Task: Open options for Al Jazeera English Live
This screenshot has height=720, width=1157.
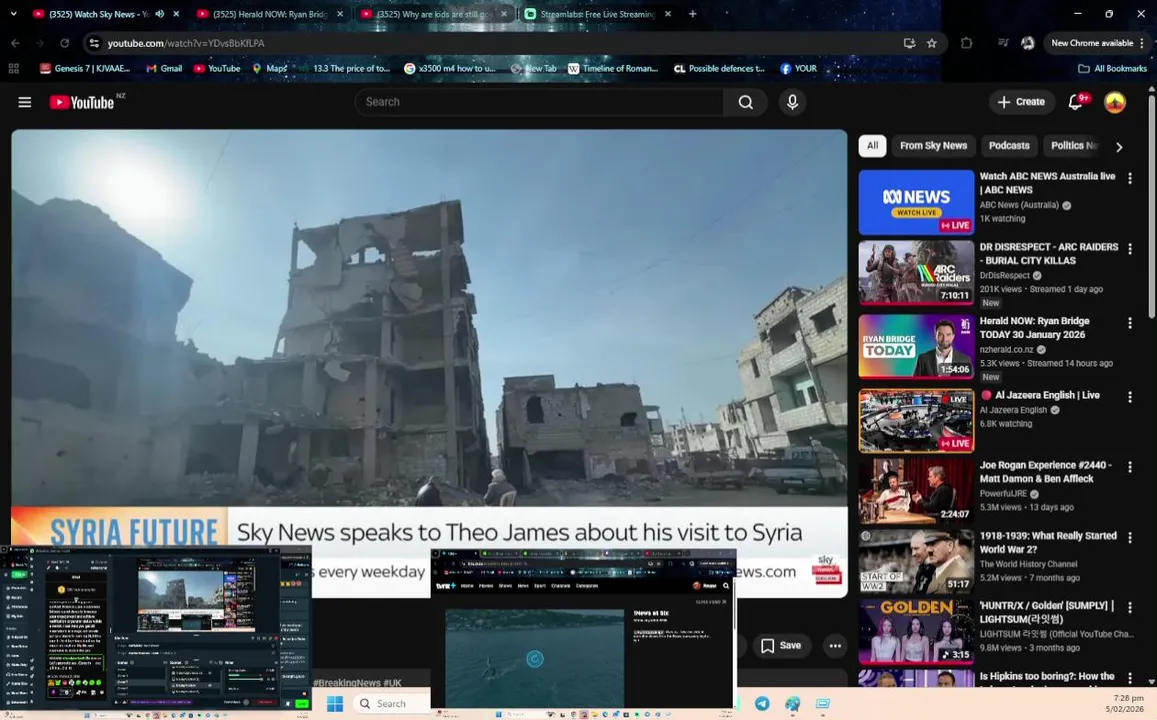Action: (x=1130, y=397)
